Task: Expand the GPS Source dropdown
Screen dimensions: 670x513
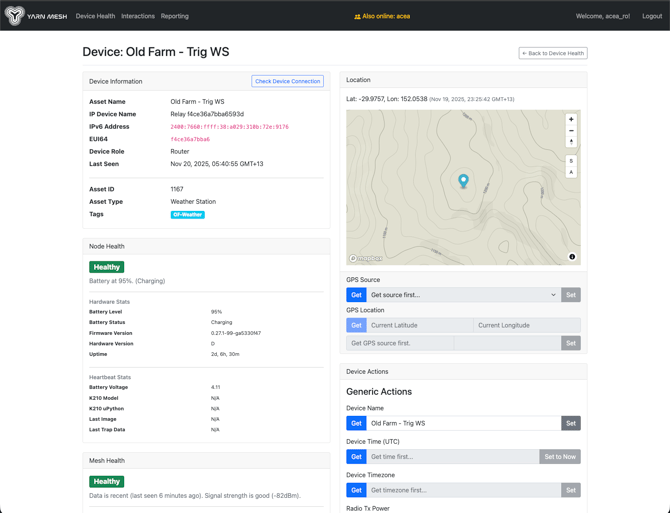Action: [x=463, y=295]
